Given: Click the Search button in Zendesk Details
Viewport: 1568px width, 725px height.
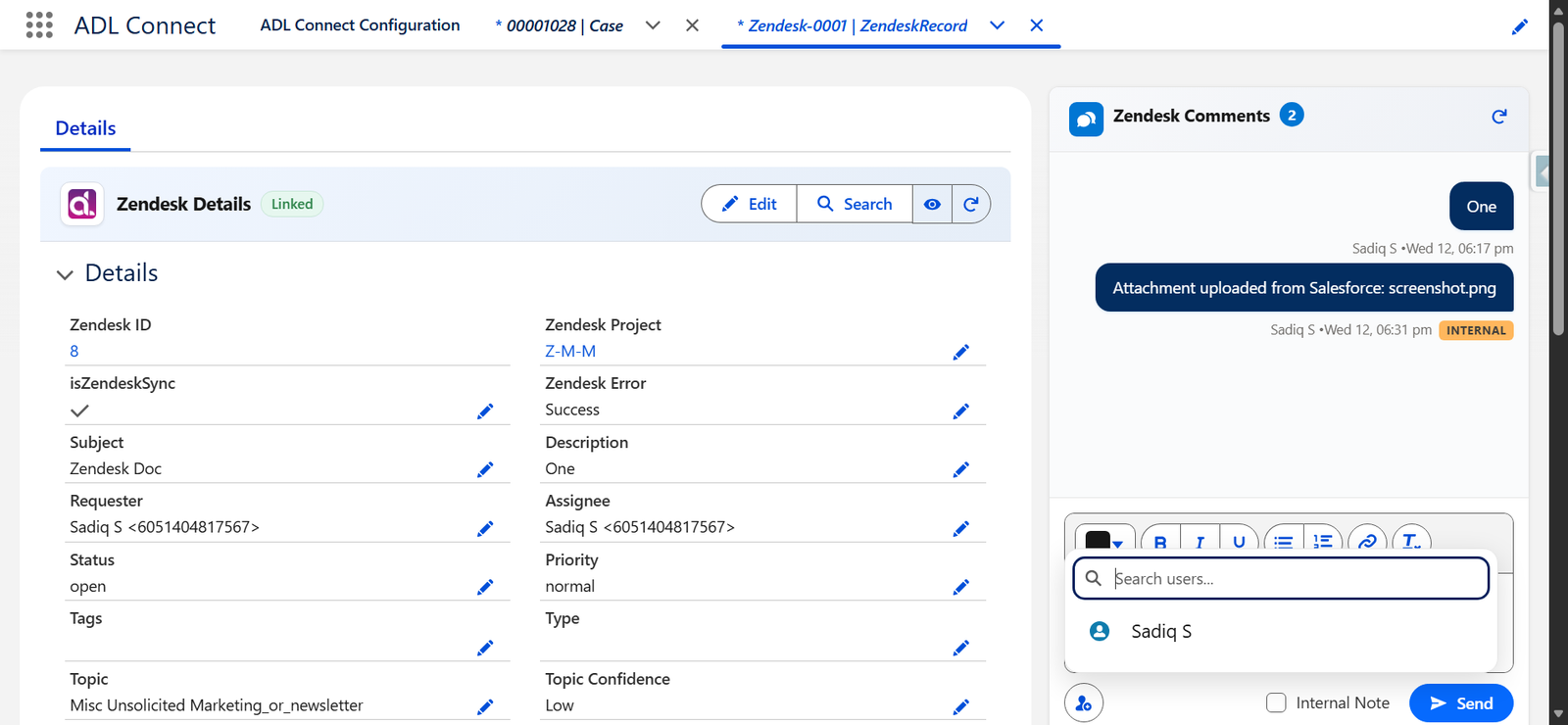Looking at the screenshot, I should coord(855,204).
